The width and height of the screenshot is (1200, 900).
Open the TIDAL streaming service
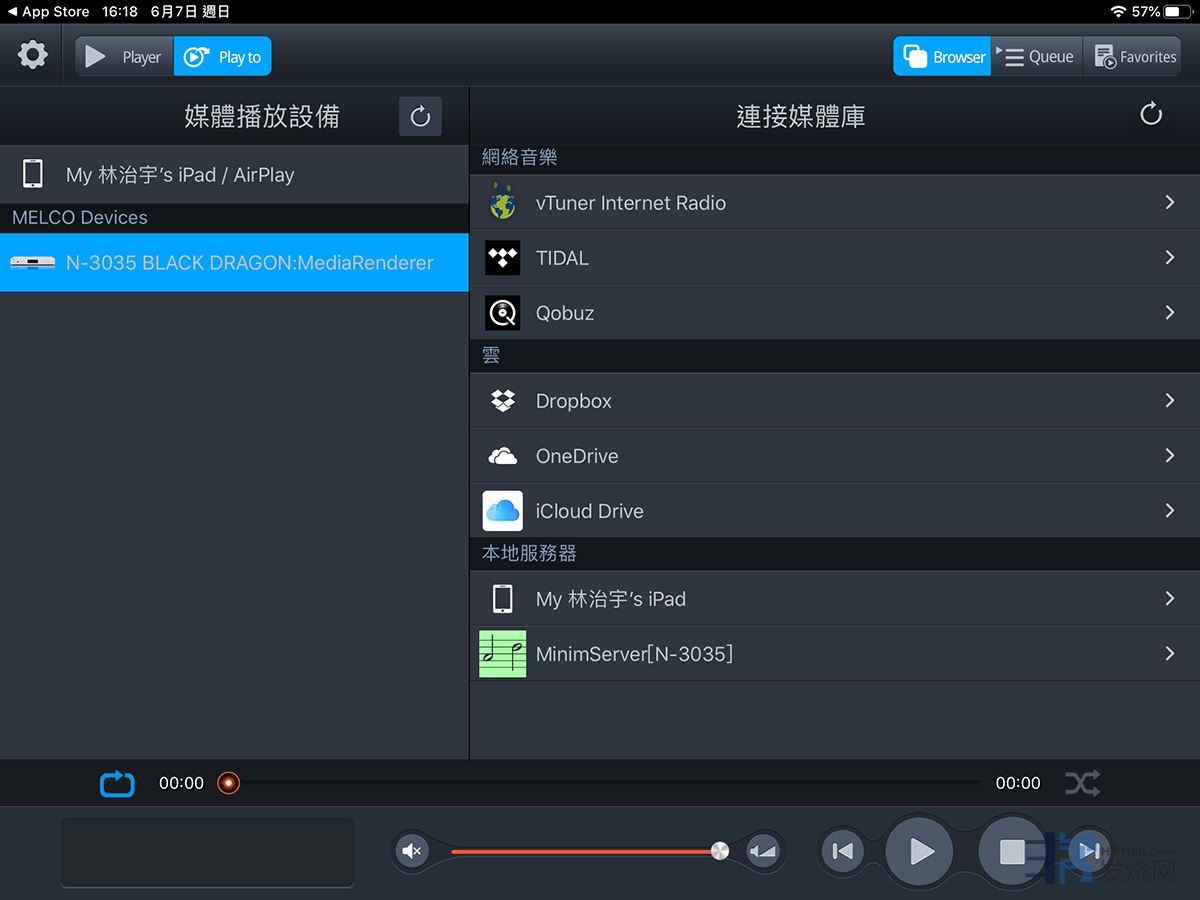pos(562,258)
